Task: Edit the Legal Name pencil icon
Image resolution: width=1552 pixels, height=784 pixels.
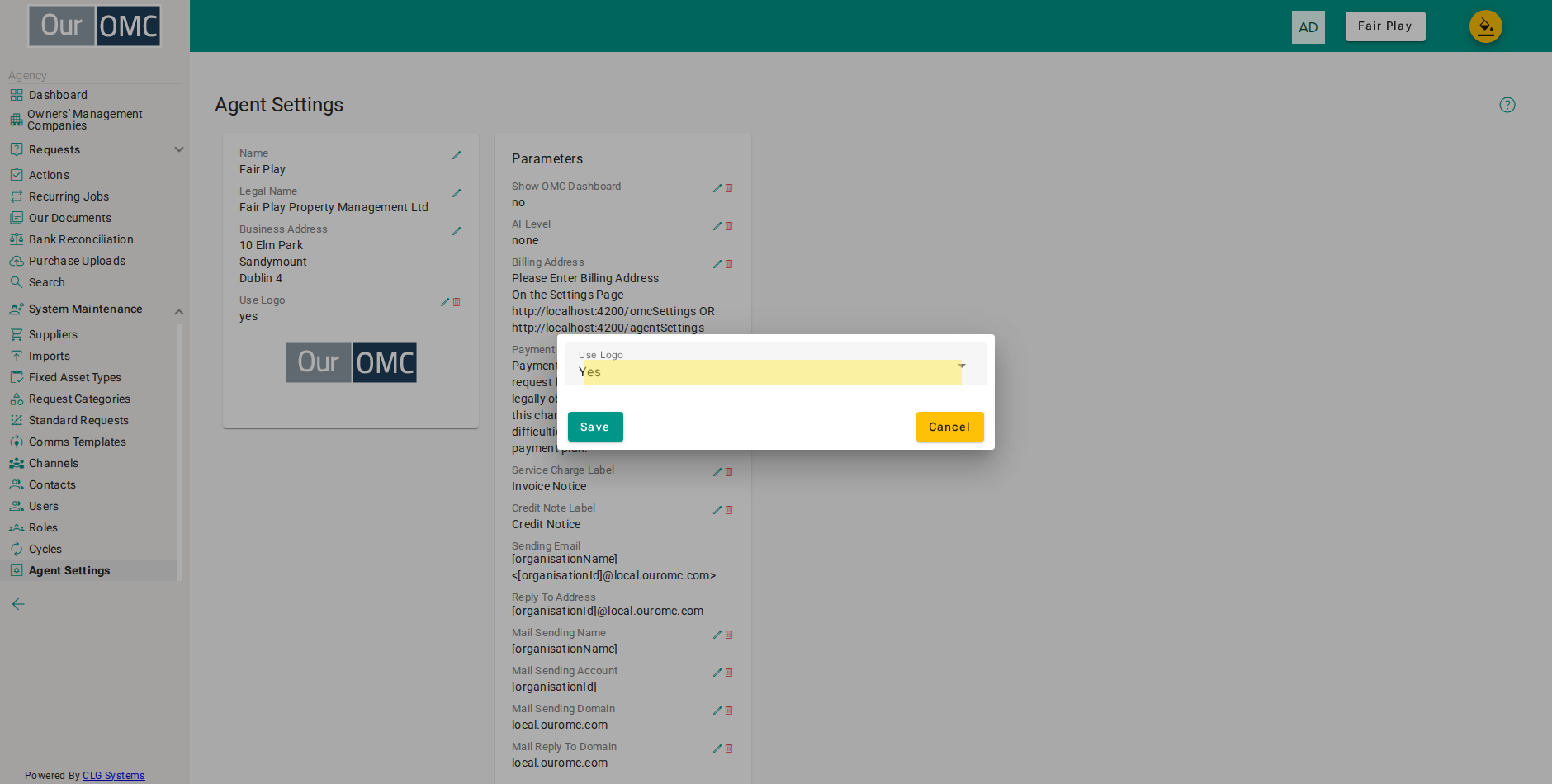Action: point(457,193)
